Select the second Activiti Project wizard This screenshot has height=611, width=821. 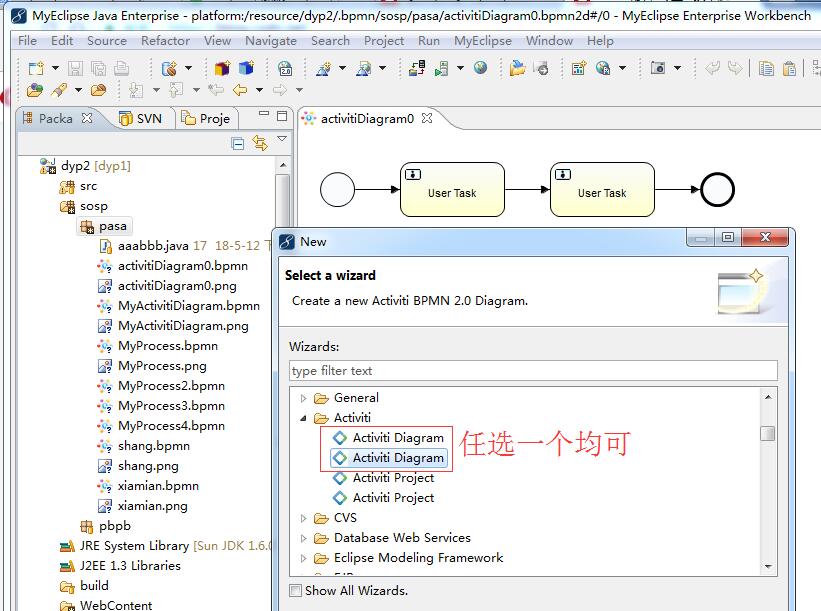(383, 497)
